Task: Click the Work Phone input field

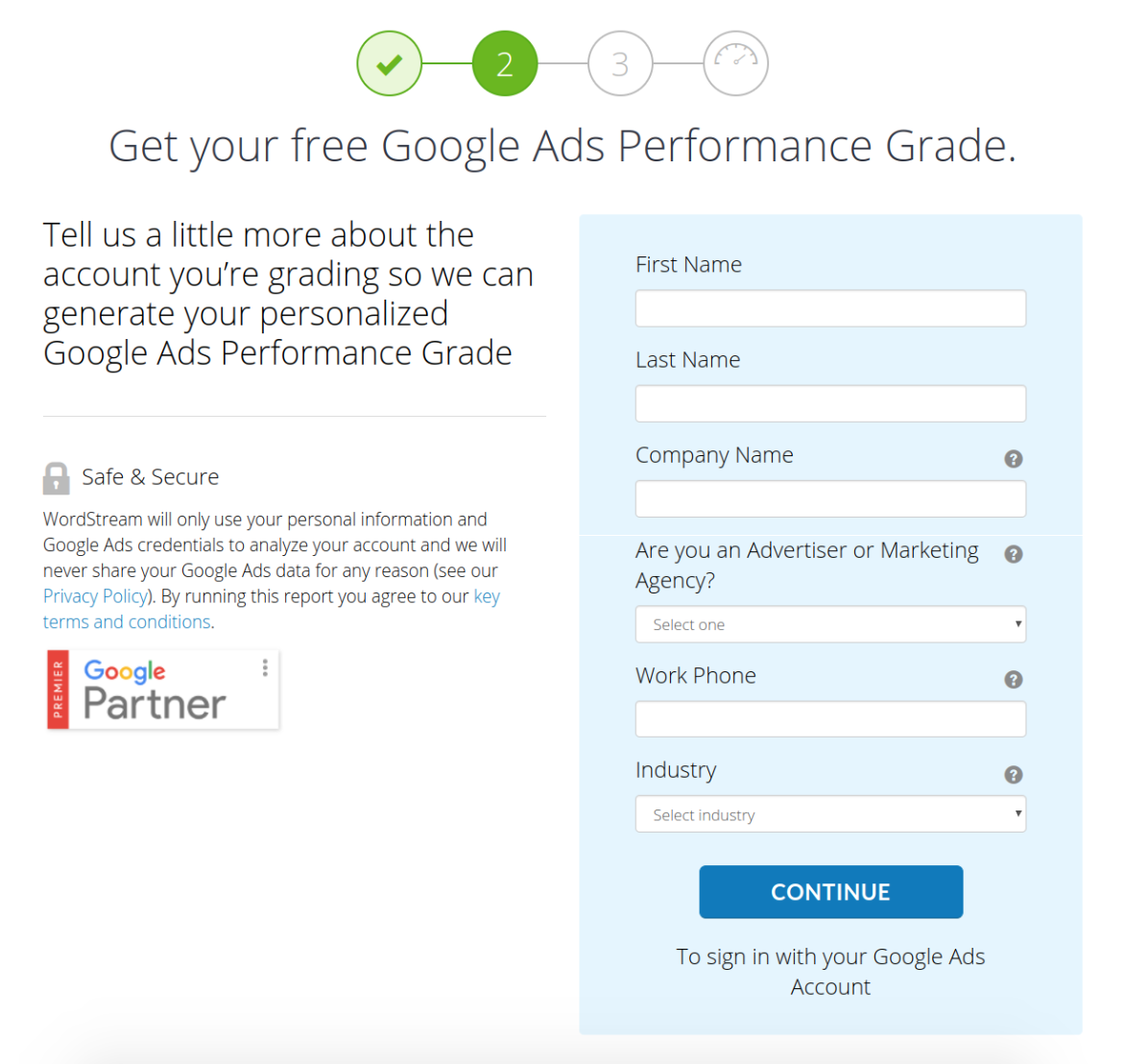Action: (830, 719)
